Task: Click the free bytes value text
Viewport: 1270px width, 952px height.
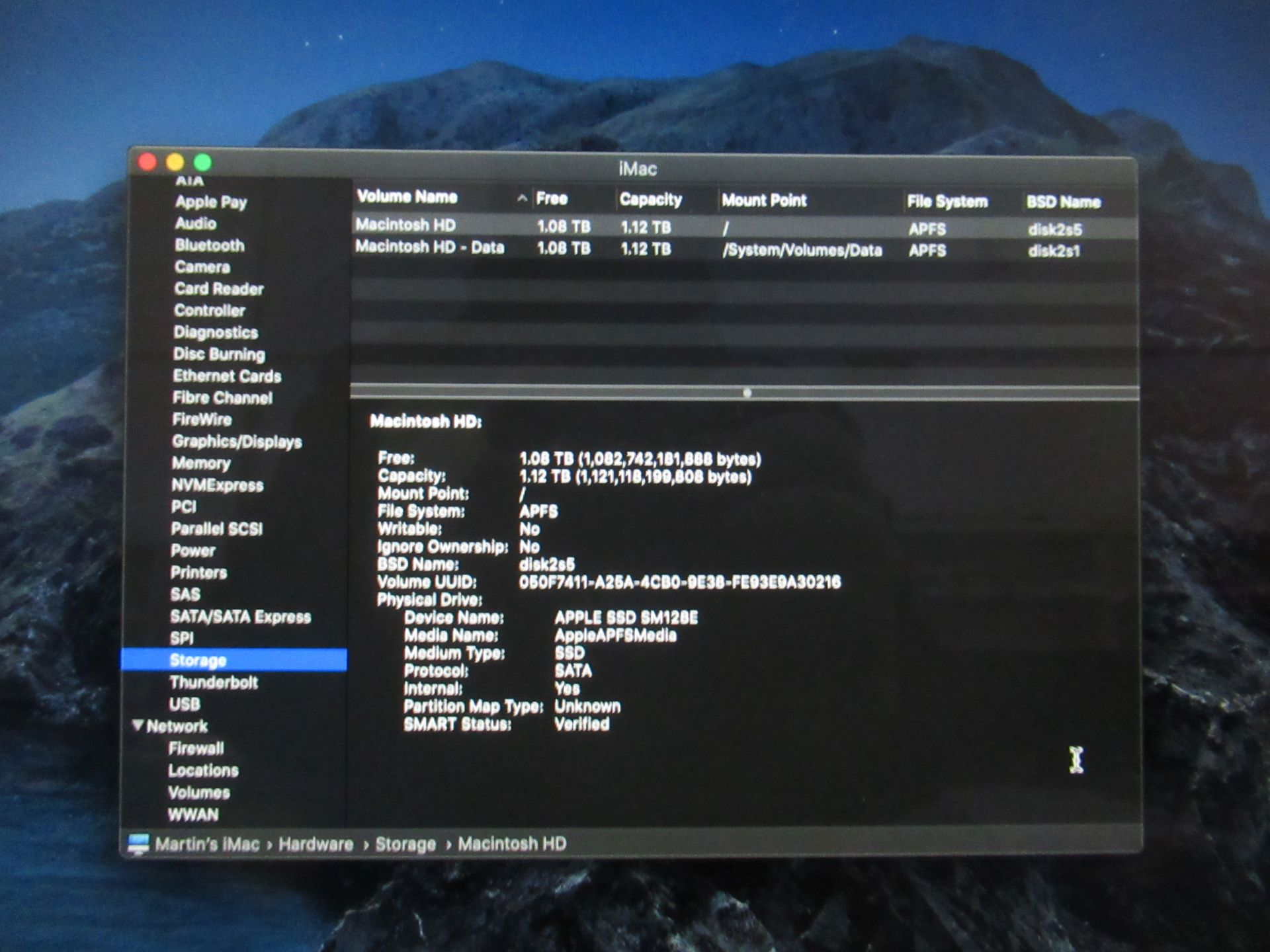Action: [x=640, y=459]
